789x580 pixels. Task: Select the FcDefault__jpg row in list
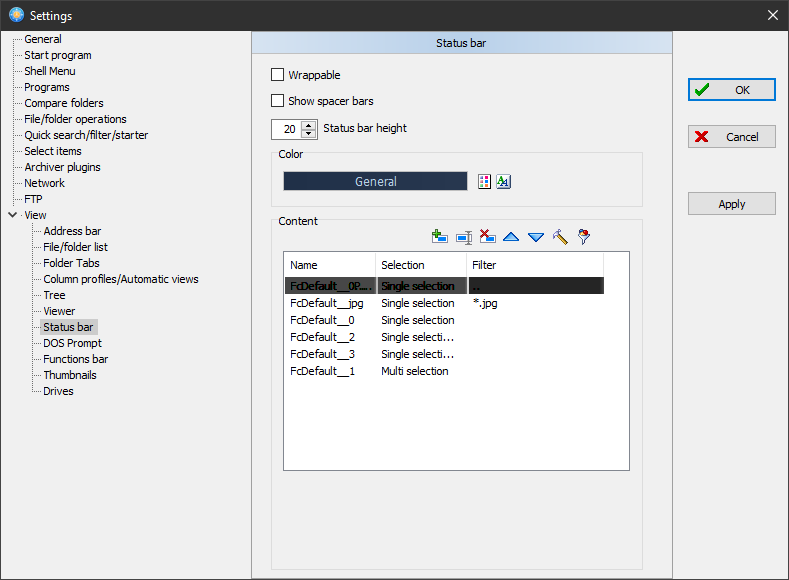point(327,303)
